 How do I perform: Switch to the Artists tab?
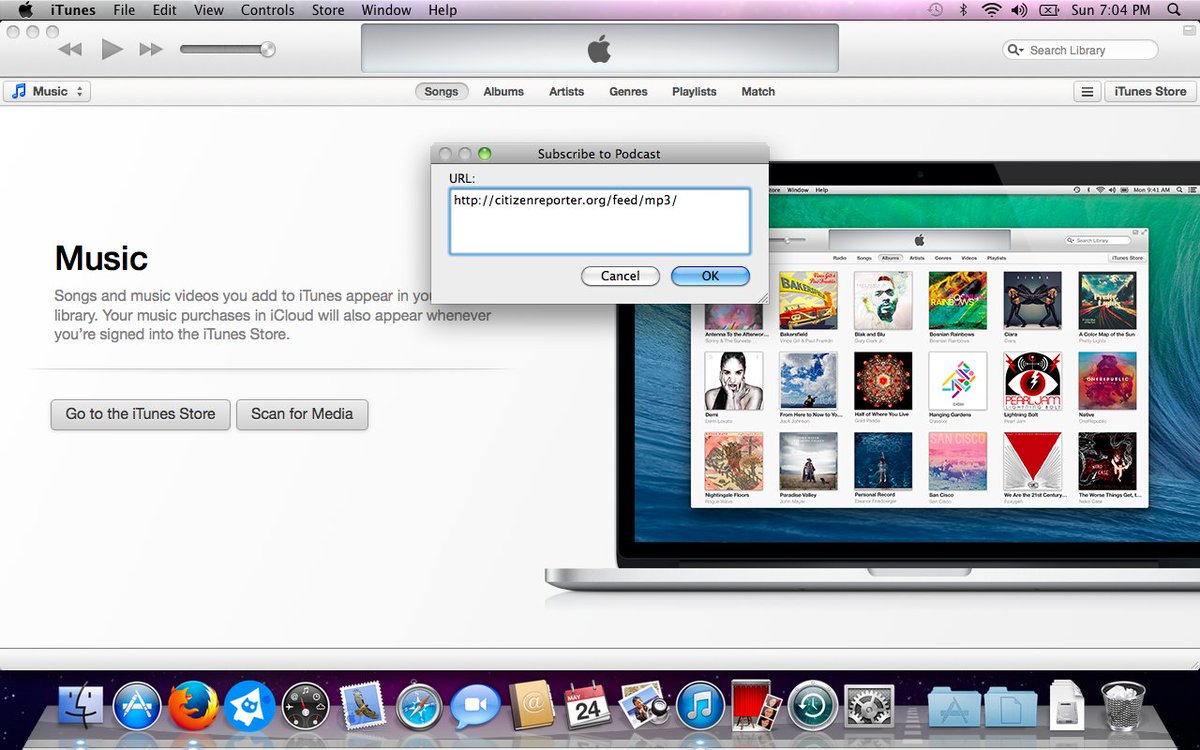coord(566,91)
